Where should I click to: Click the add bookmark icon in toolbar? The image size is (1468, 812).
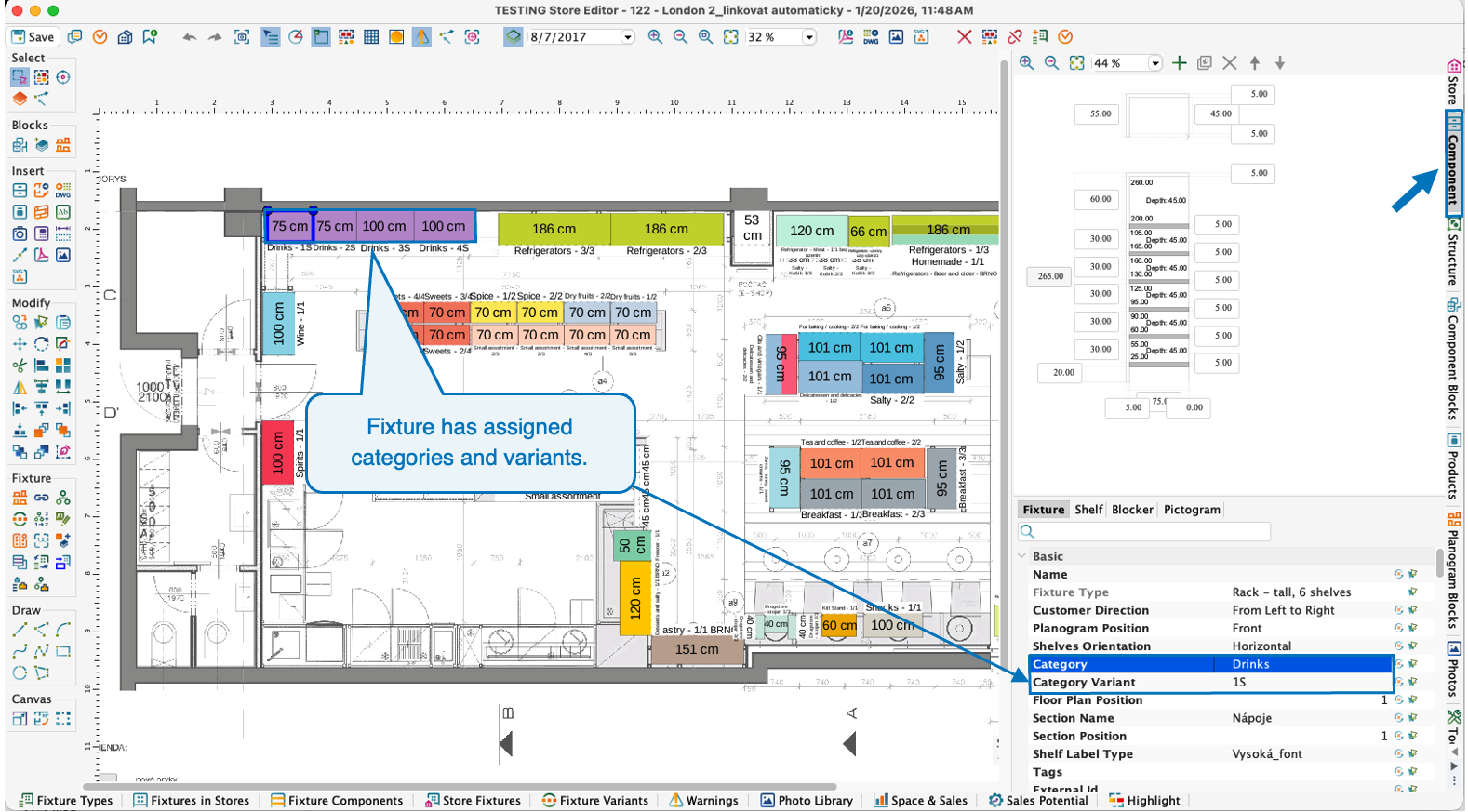point(150,37)
